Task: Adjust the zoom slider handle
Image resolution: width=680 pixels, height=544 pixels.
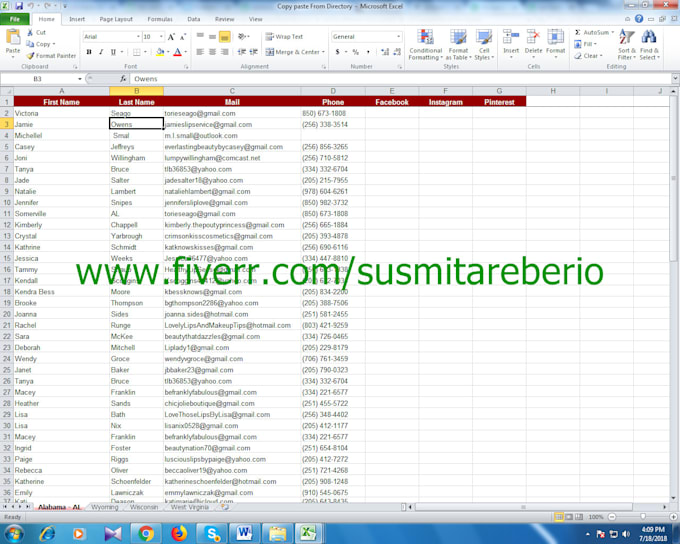Action: (643, 517)
